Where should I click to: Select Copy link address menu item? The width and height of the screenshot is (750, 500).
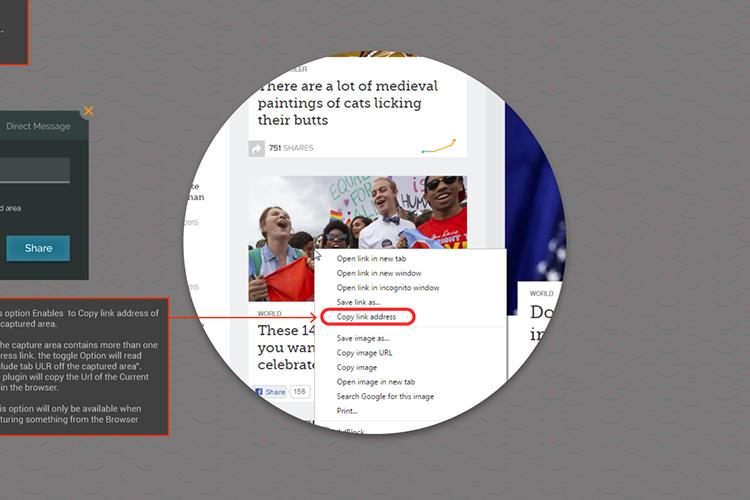(x=366, y=317)
